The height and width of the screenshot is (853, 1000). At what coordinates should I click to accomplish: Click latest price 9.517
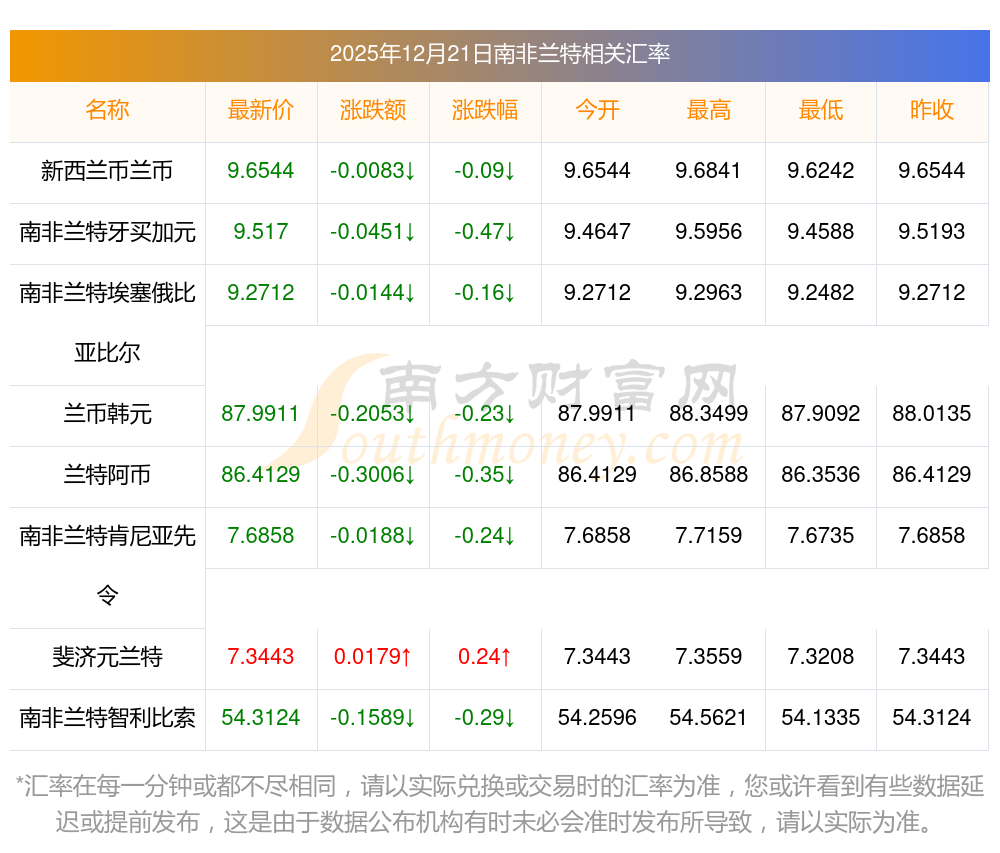tap(261, 231)
